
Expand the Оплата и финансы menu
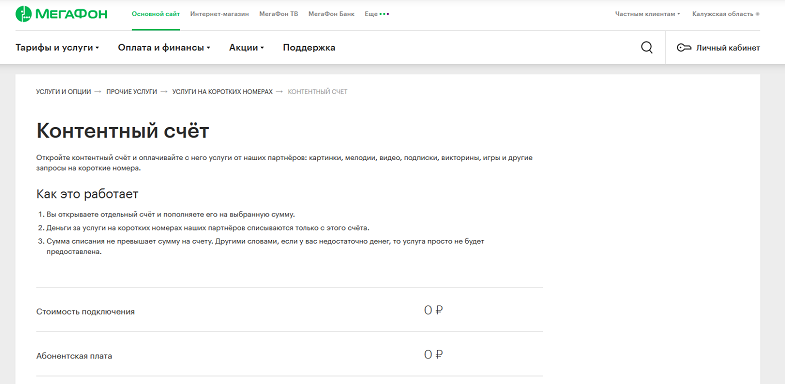pos(164,48)
